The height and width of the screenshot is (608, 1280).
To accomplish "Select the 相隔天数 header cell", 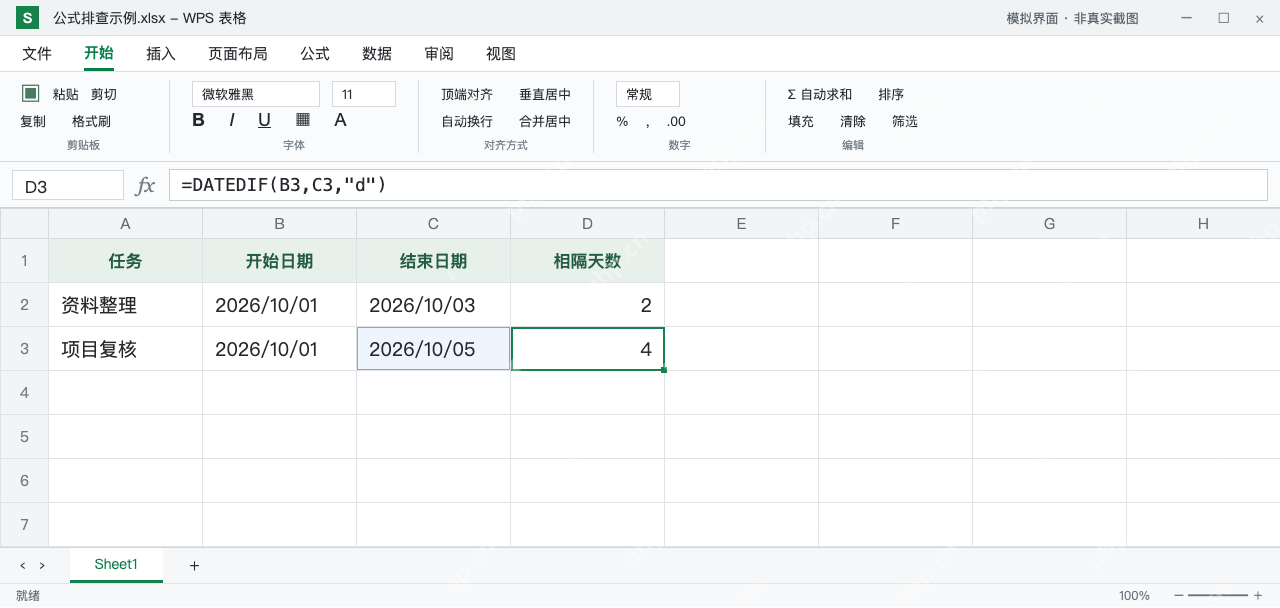I will [x=588, y=261].
